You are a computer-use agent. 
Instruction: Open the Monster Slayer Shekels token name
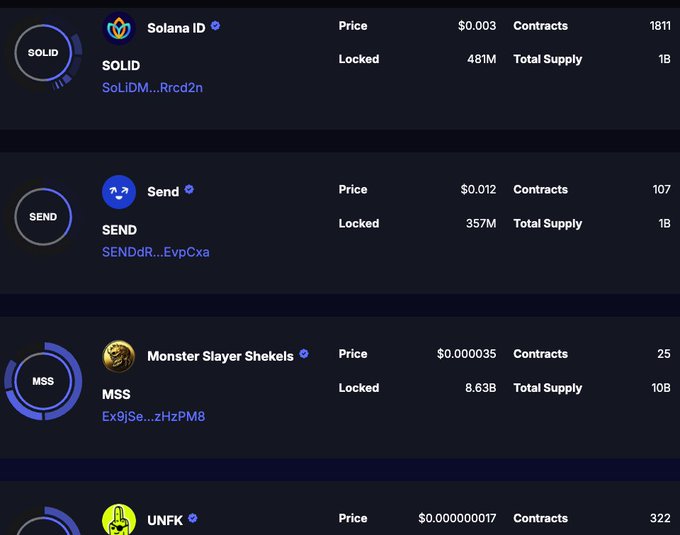[x=220, y=356]
